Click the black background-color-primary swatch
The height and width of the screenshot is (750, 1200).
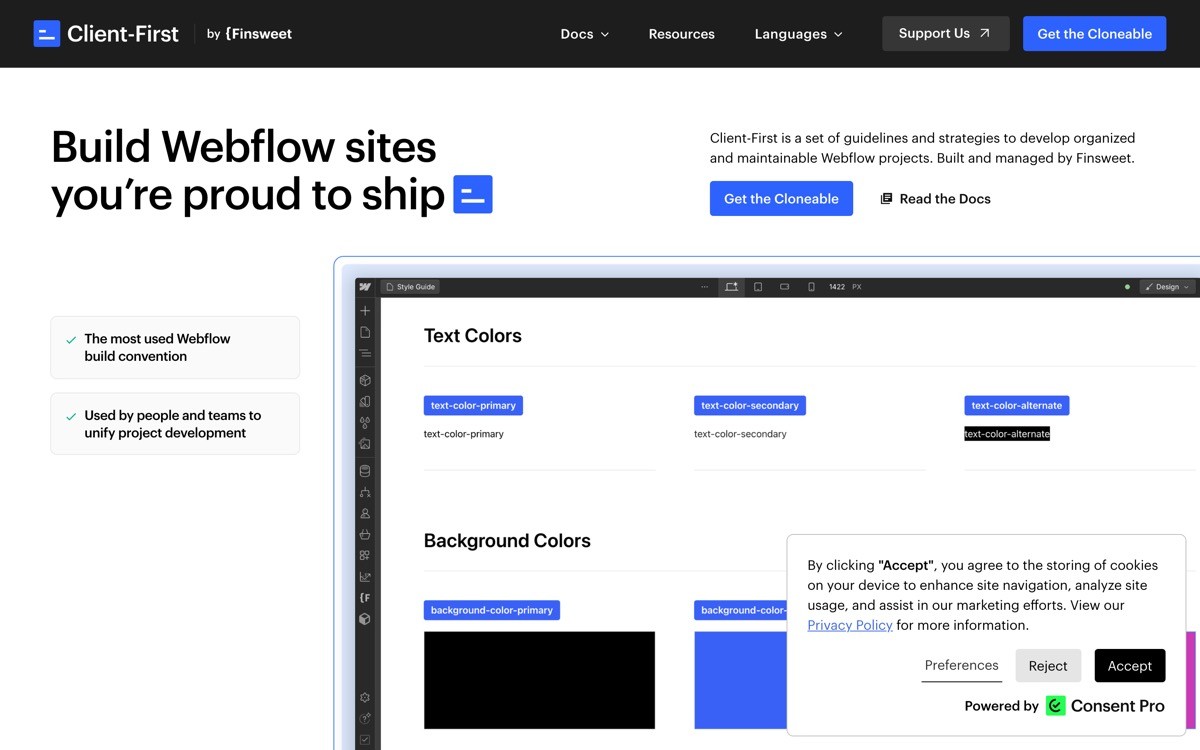point(539,680)
